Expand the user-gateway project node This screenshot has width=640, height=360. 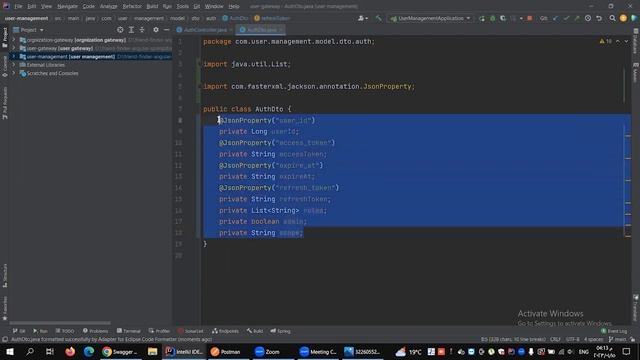coord(14,48)
